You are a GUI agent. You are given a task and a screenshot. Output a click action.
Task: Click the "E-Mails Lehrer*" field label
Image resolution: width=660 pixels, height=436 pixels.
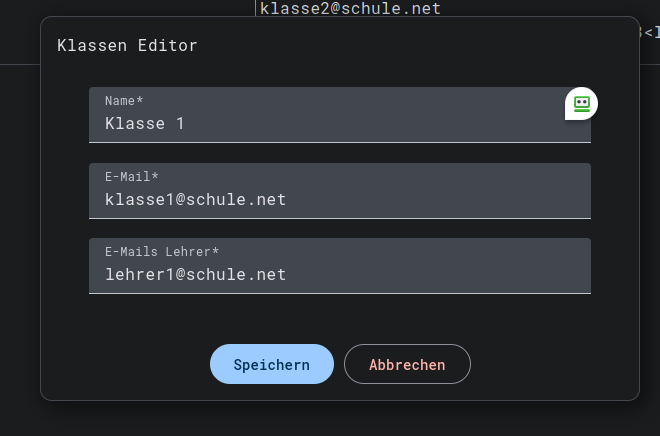162,252
